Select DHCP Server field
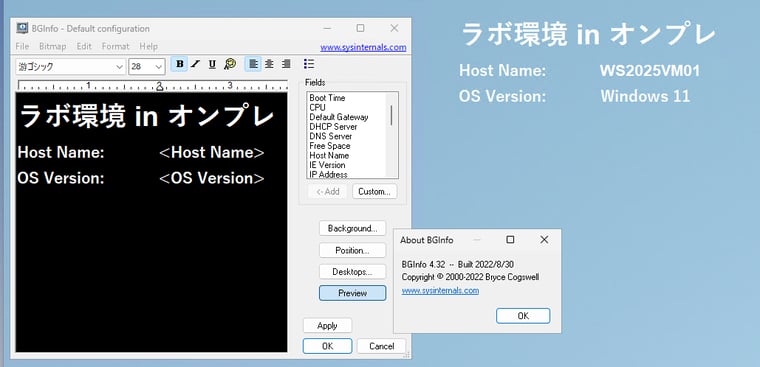Viewport: 760px width, 367px height. (333, 127)
